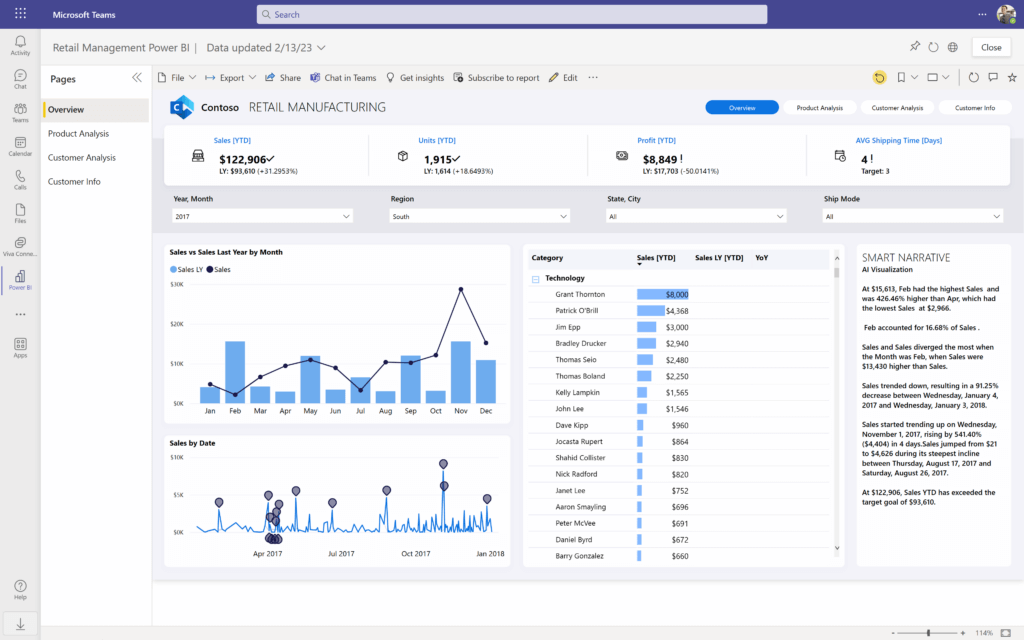
Task: Click Edit in the toolbar
Action: [563, 78]
